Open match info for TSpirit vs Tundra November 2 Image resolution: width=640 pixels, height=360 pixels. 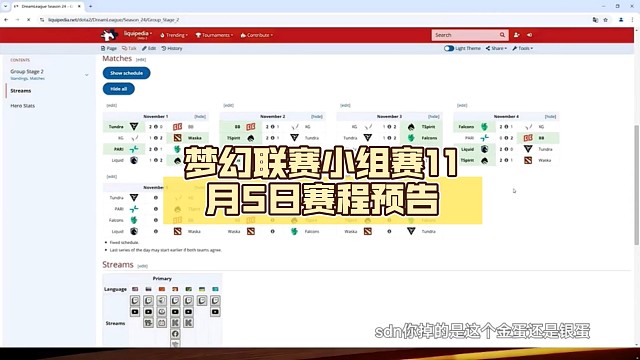[272, 138]
